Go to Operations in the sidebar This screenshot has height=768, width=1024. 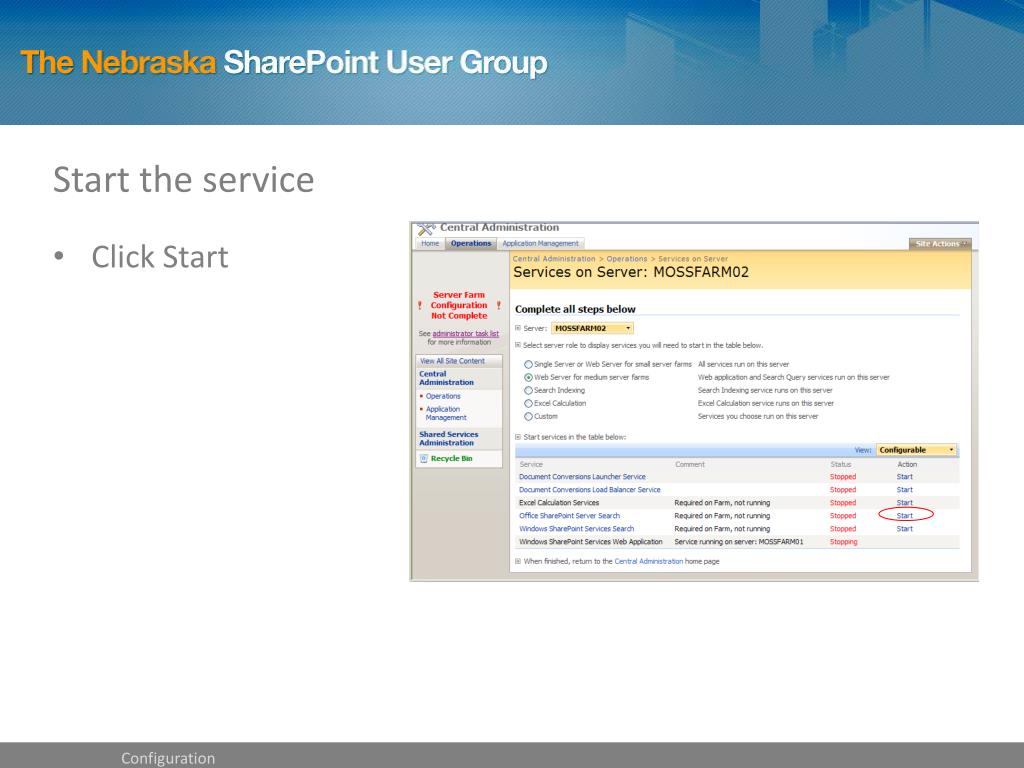pyautogui.click(x=443, y=396)
